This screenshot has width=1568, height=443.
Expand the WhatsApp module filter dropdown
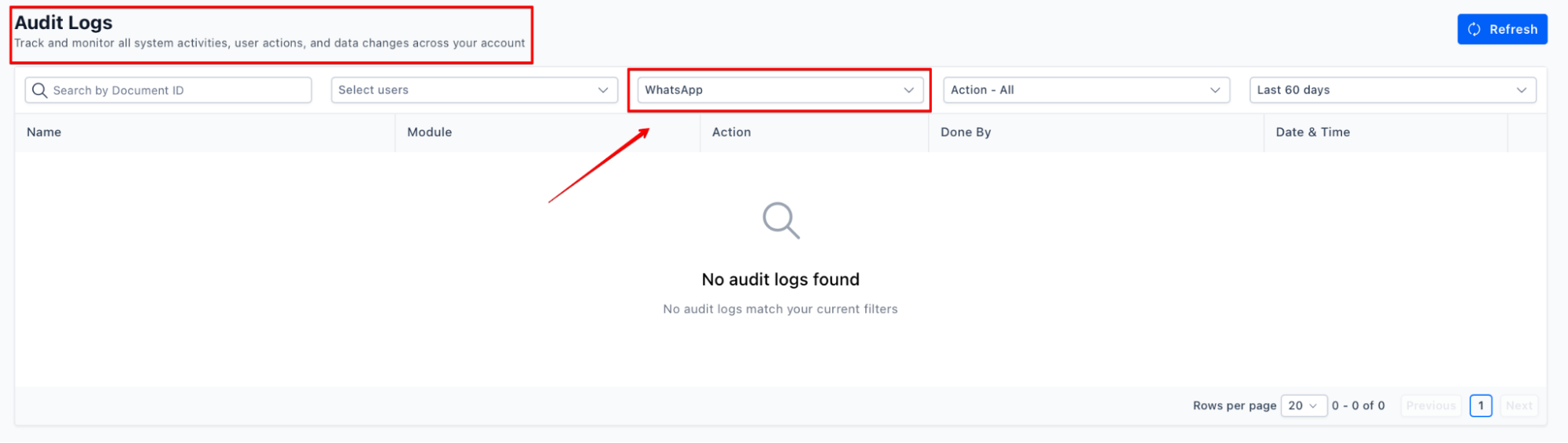[x=769, y=90]
